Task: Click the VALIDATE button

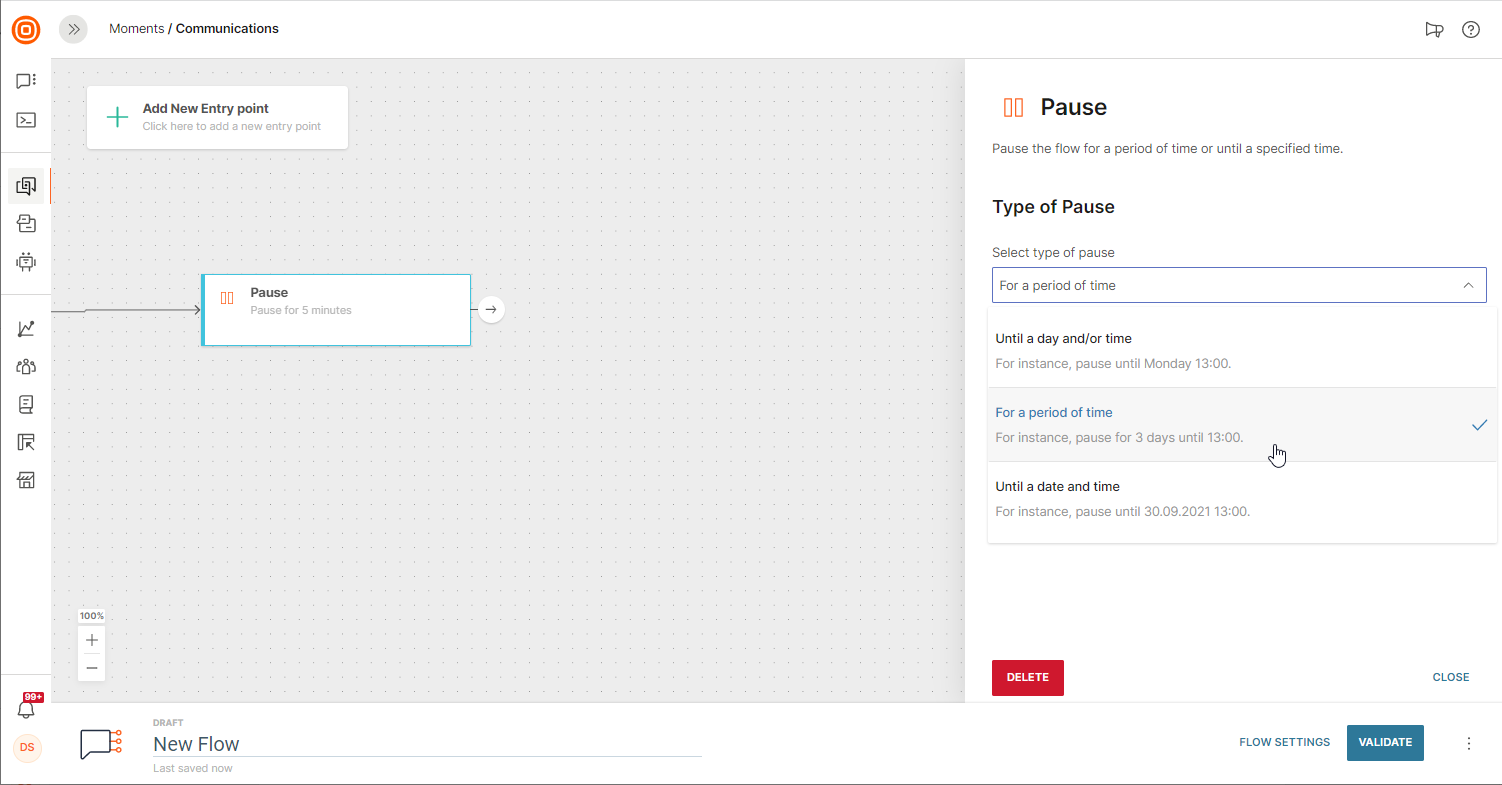Action: pos(1385,742)
